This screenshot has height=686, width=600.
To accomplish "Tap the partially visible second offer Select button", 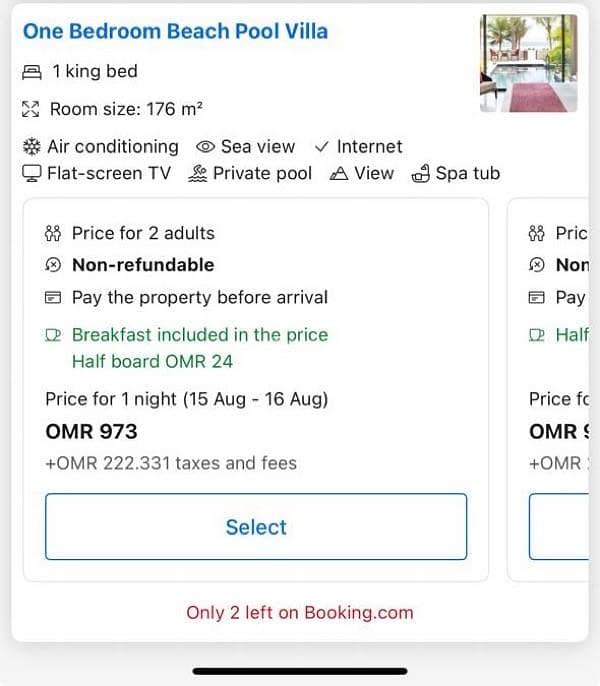I will tap(559, 527).
